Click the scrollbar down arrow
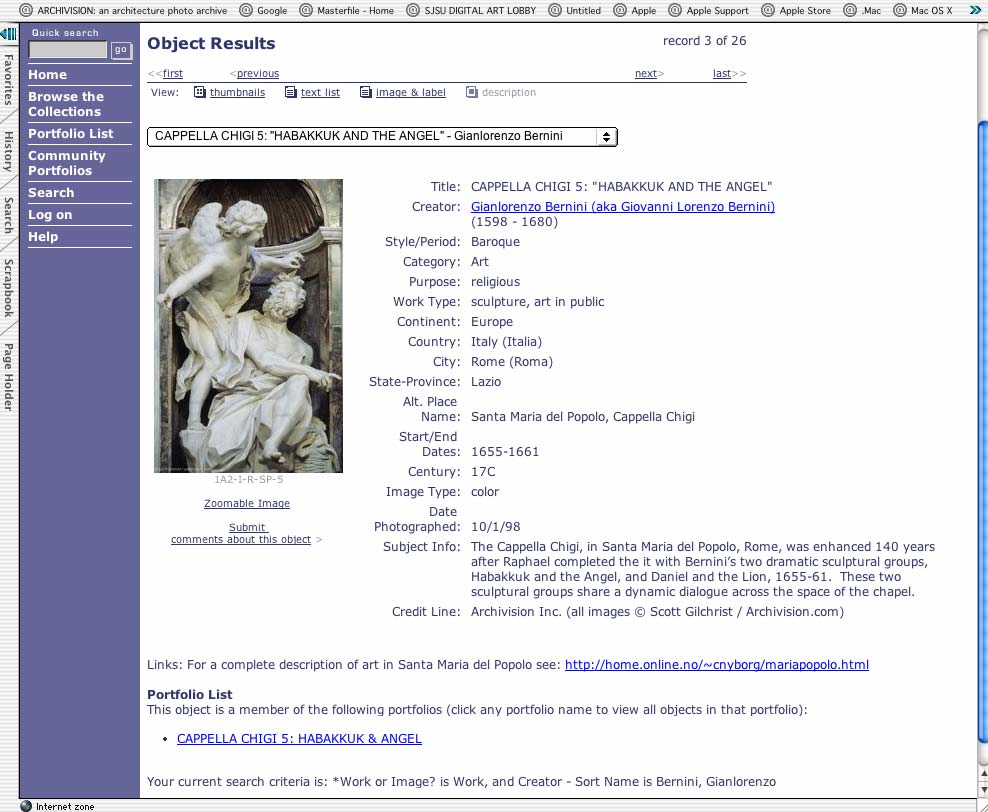 click(x=982, y=789)
